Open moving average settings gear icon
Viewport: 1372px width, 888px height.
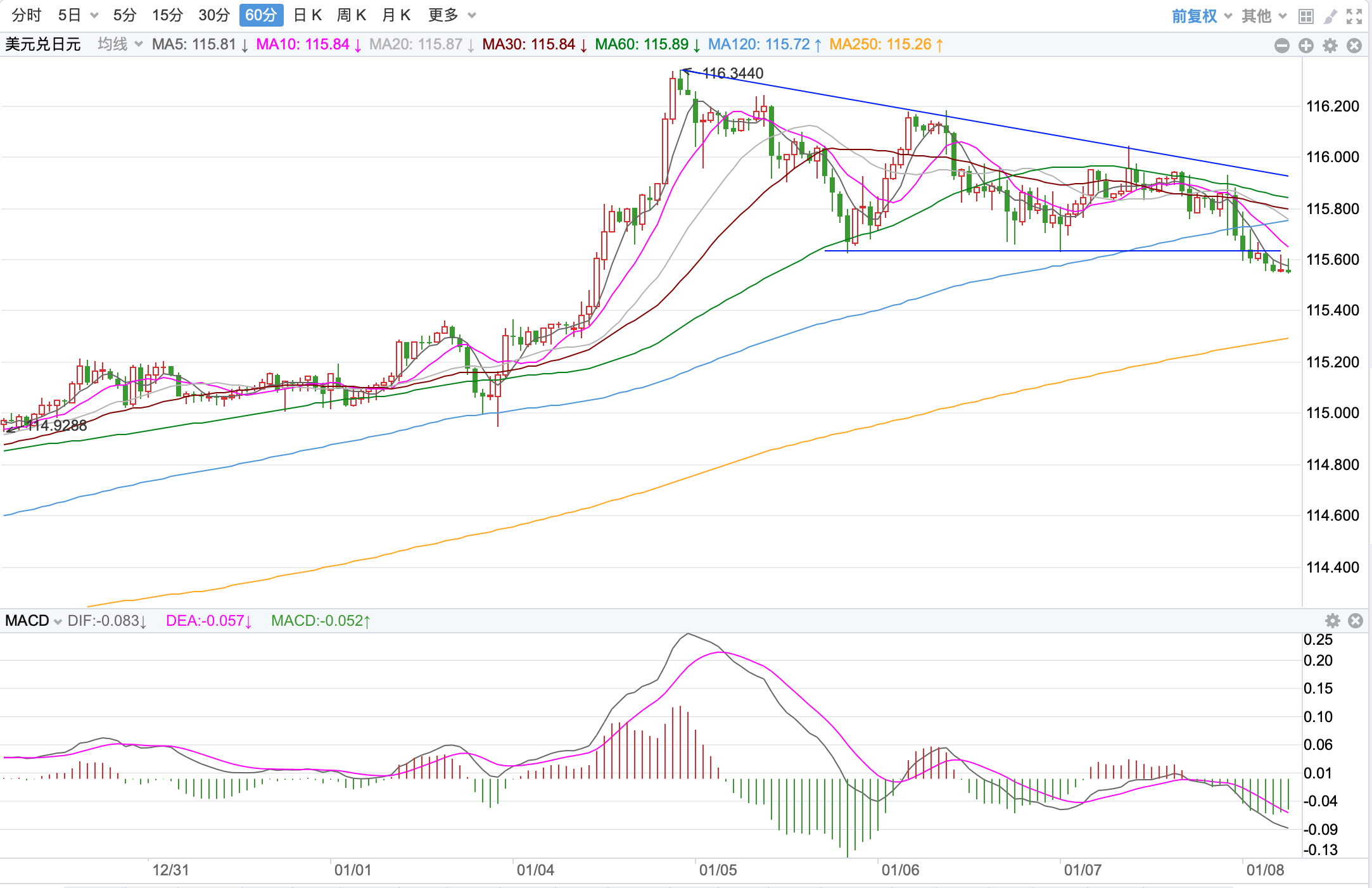click(x=1330, y=45)
